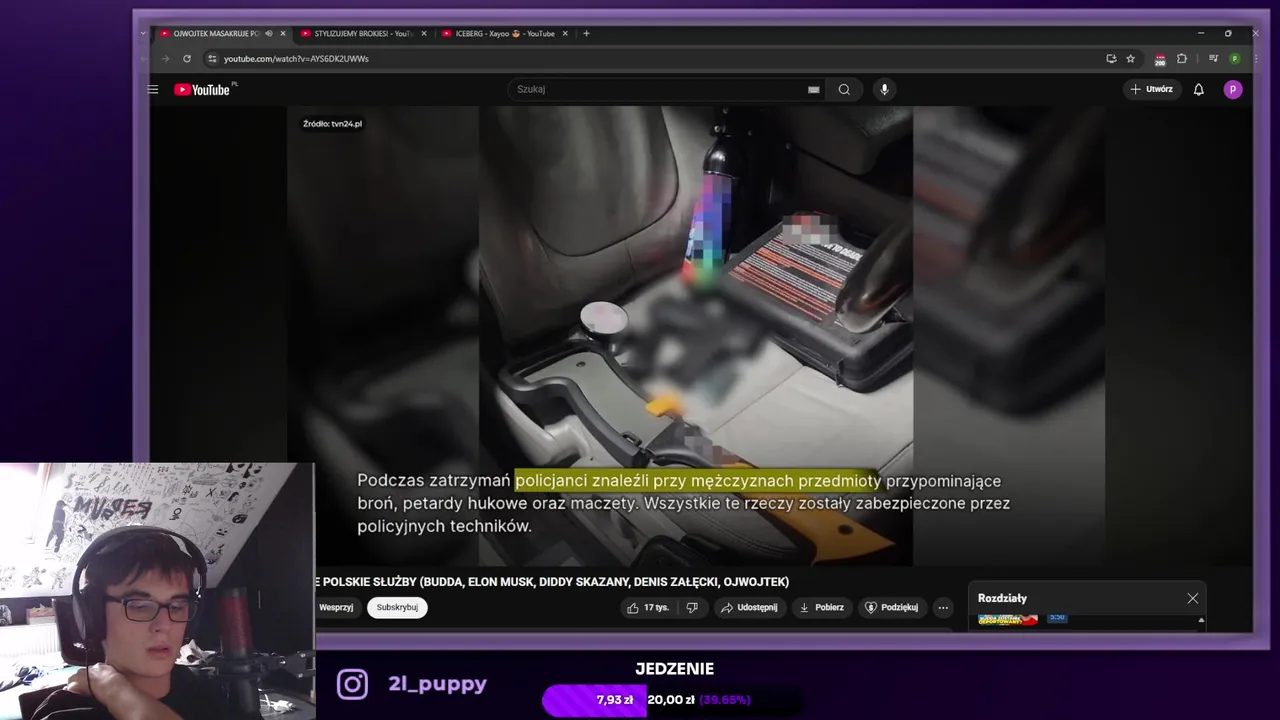Click the 2l_puppy Instagram handle on the overlay

click(438, 684)
